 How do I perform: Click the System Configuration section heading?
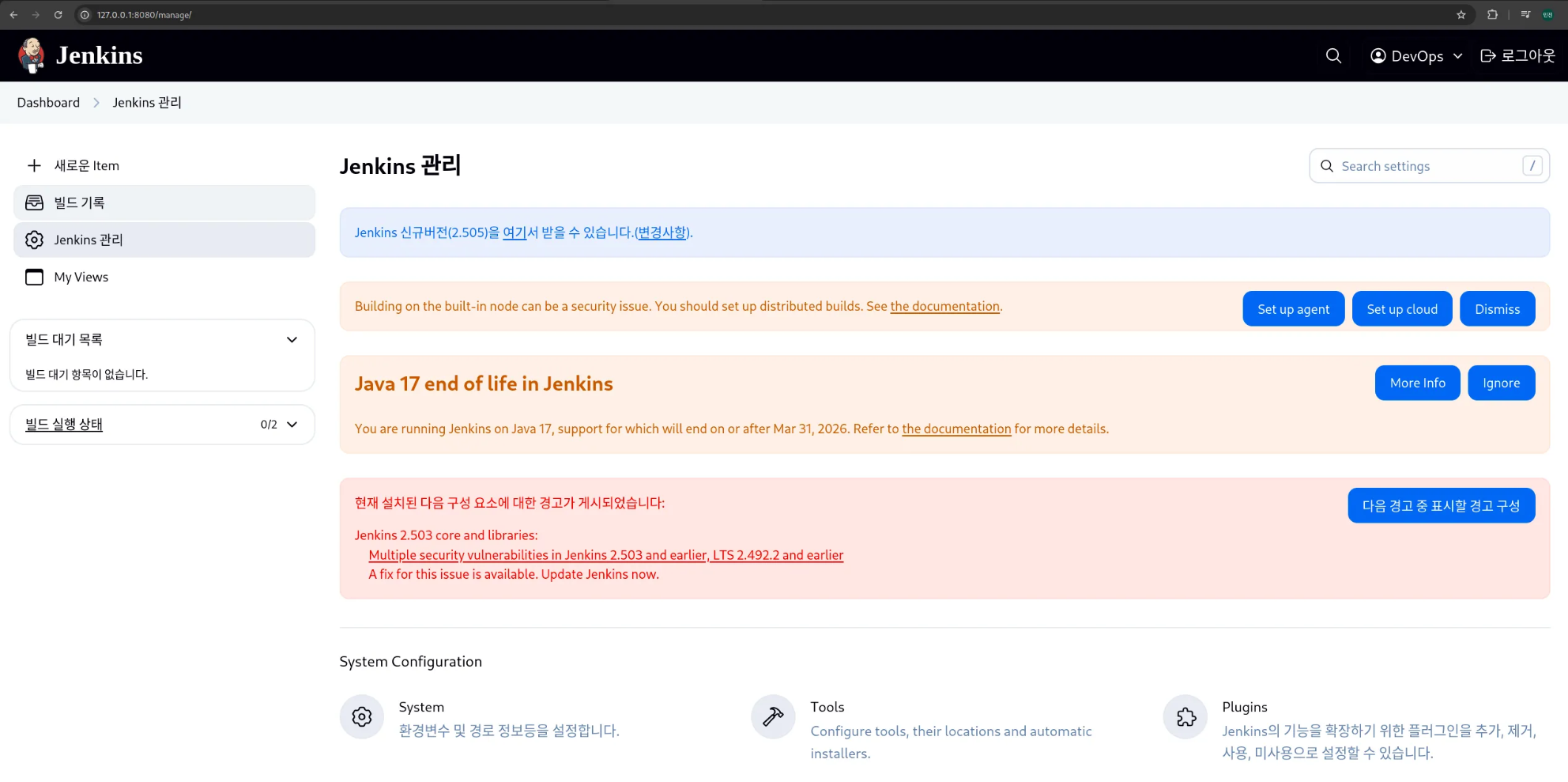coord(410,662)
